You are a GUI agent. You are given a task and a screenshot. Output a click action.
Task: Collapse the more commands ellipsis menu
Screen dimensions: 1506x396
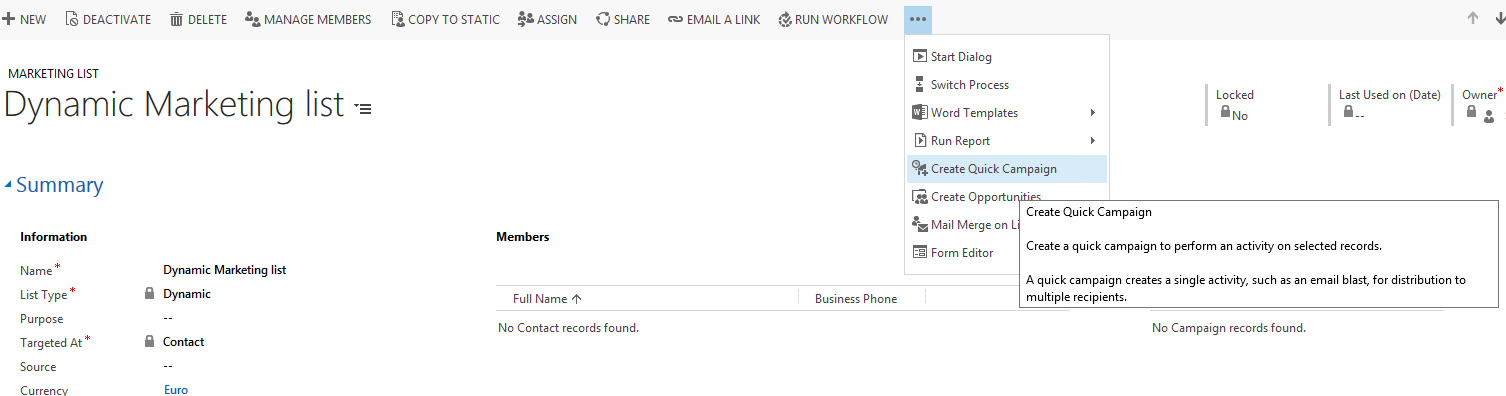(918, 19)
